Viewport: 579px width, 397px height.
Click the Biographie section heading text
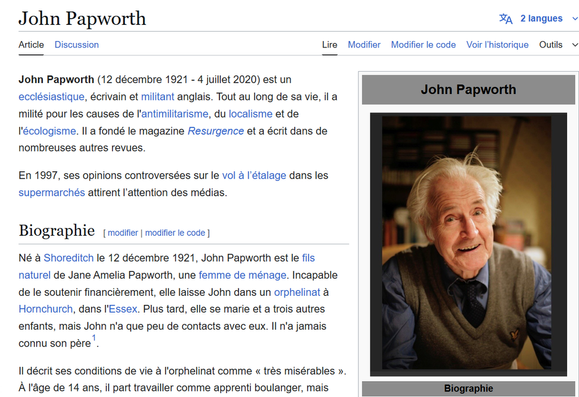[x=56, y=231]
